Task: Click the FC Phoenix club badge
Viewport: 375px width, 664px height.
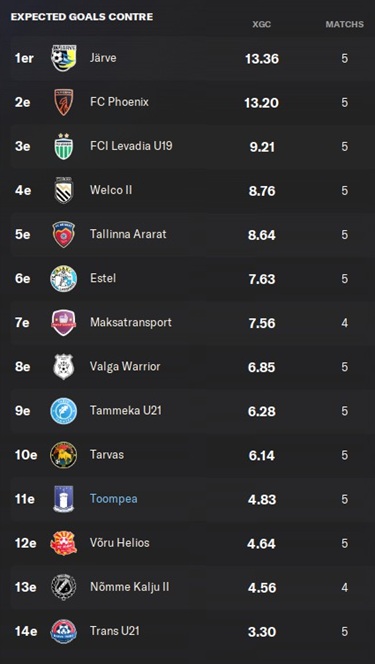Action: pos(63,102)
